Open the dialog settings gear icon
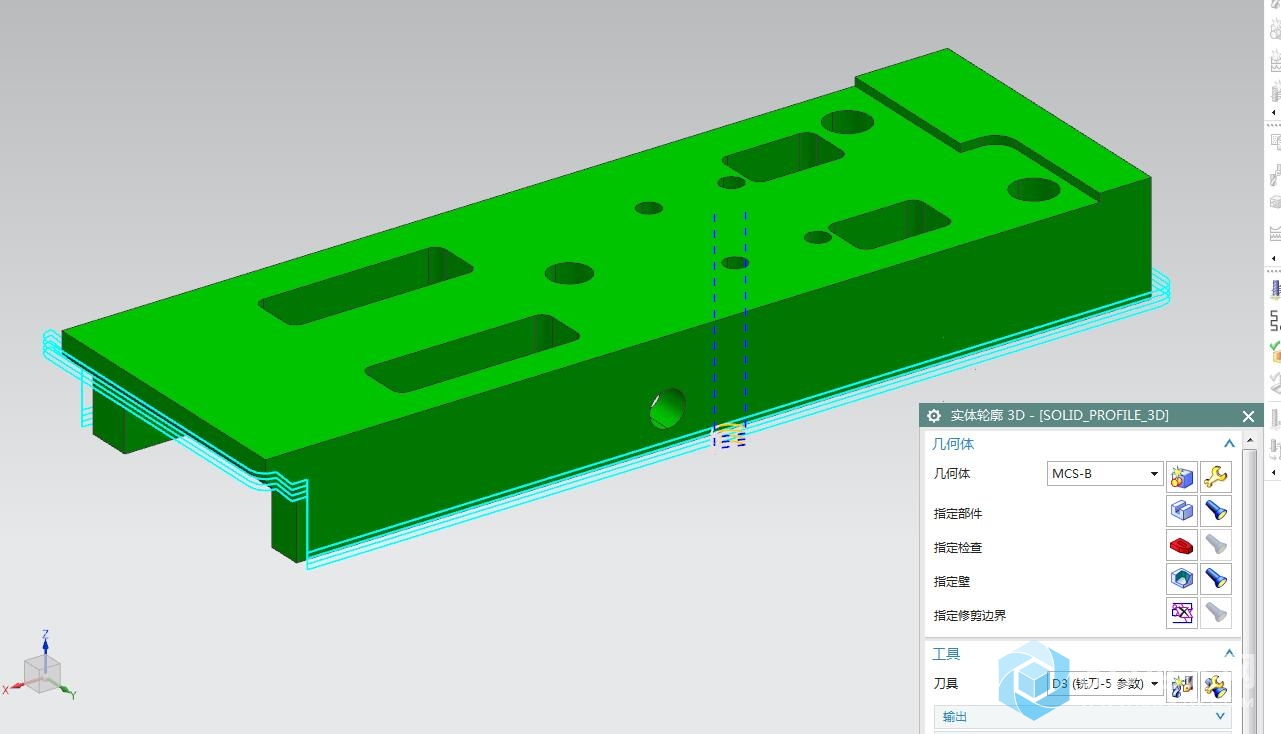Screen dimensions: 1281x734 (934, 416)
